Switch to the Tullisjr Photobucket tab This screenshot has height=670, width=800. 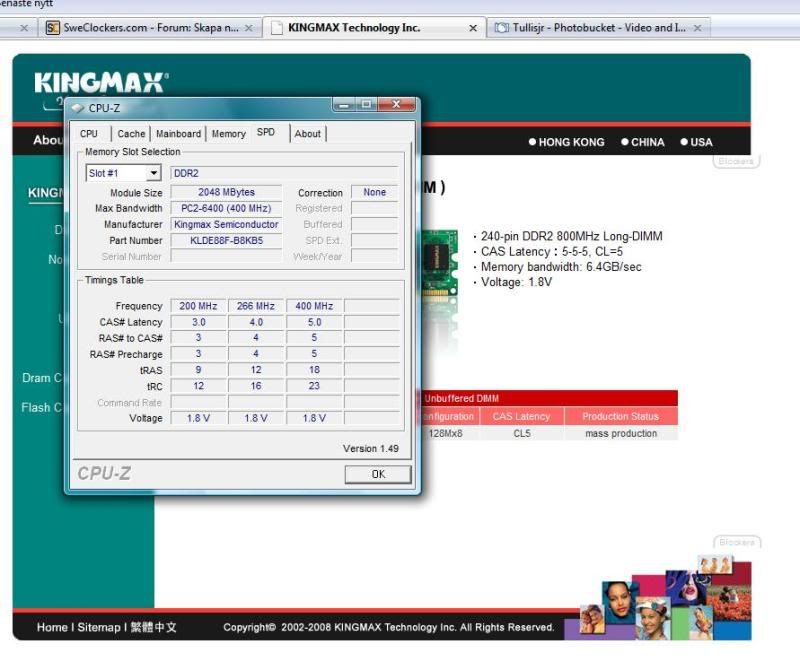595,28
